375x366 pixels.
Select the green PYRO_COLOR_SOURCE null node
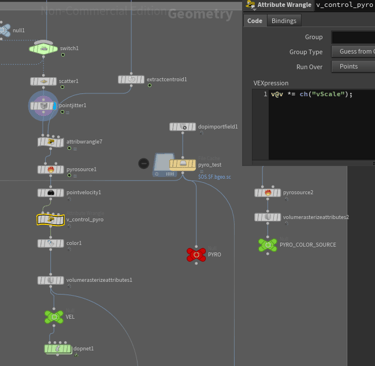tap(268, 245)
